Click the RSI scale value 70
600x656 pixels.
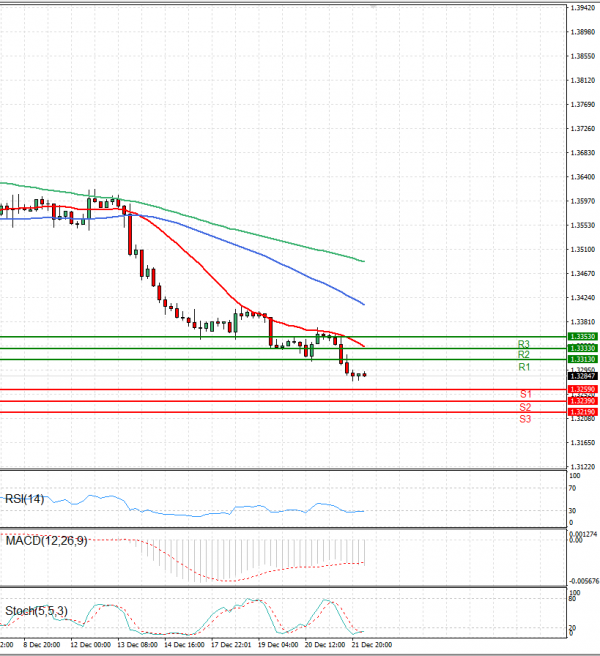(x=572, y=488)
